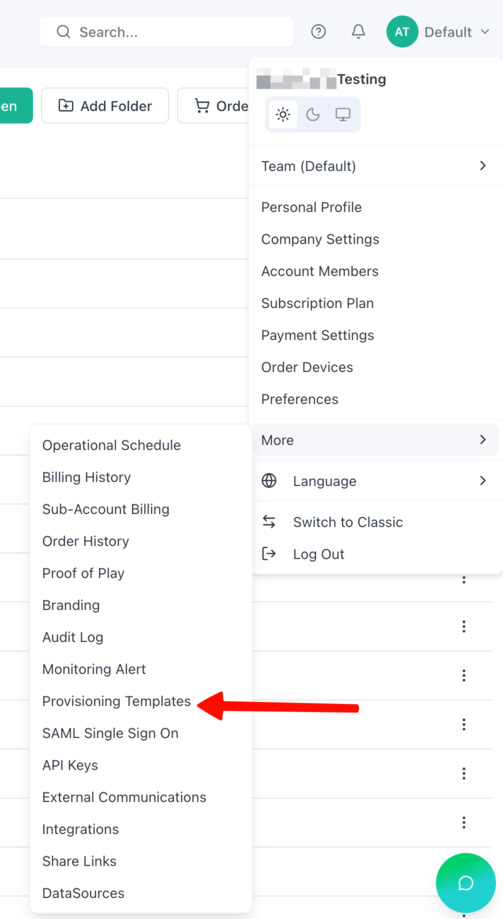
Task: Expand the Team (Default) submenu chevron
Action: pyautogui.click(x=482, y=166)
